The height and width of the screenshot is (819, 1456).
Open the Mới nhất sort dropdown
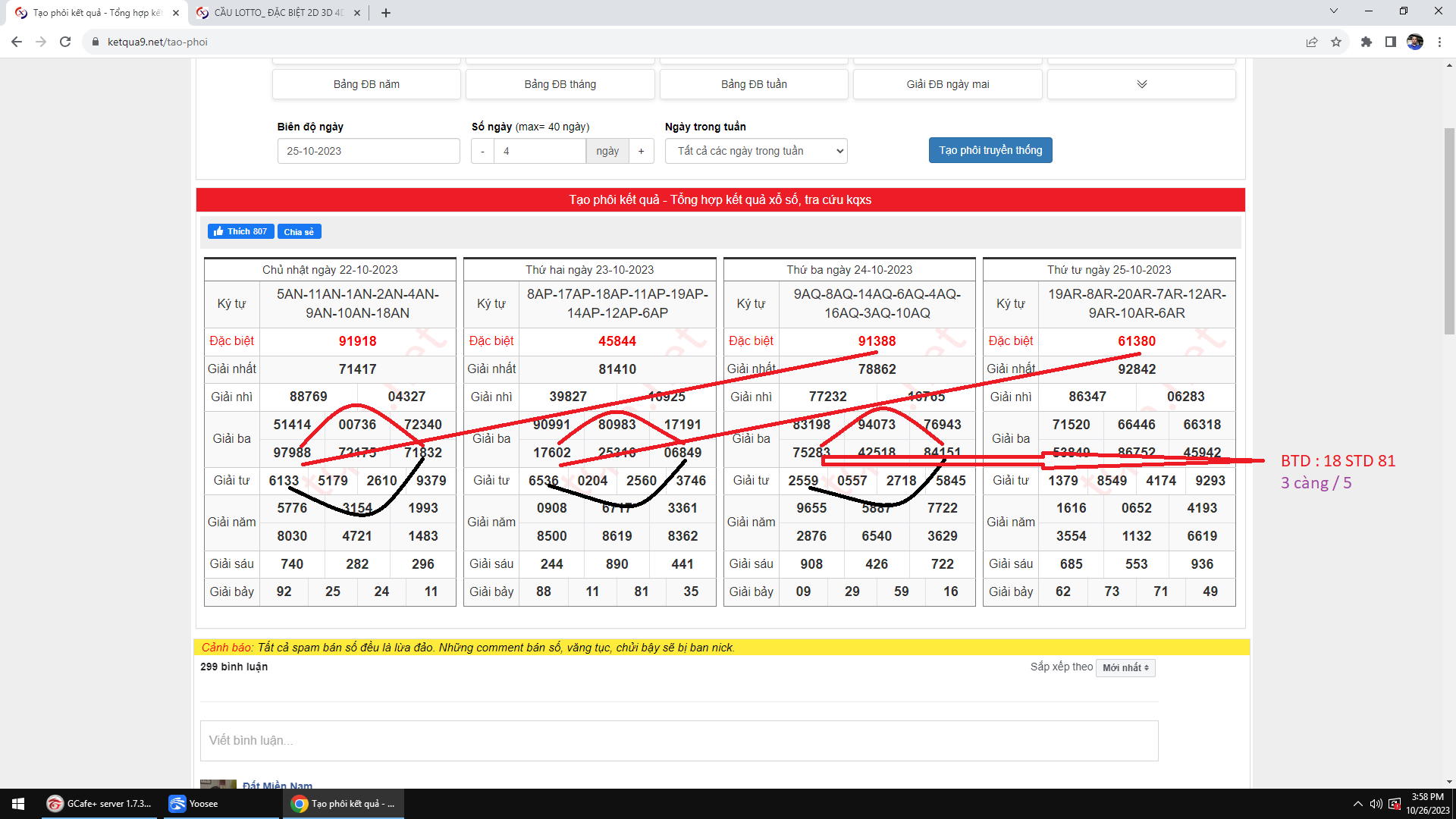point(1125,668)
